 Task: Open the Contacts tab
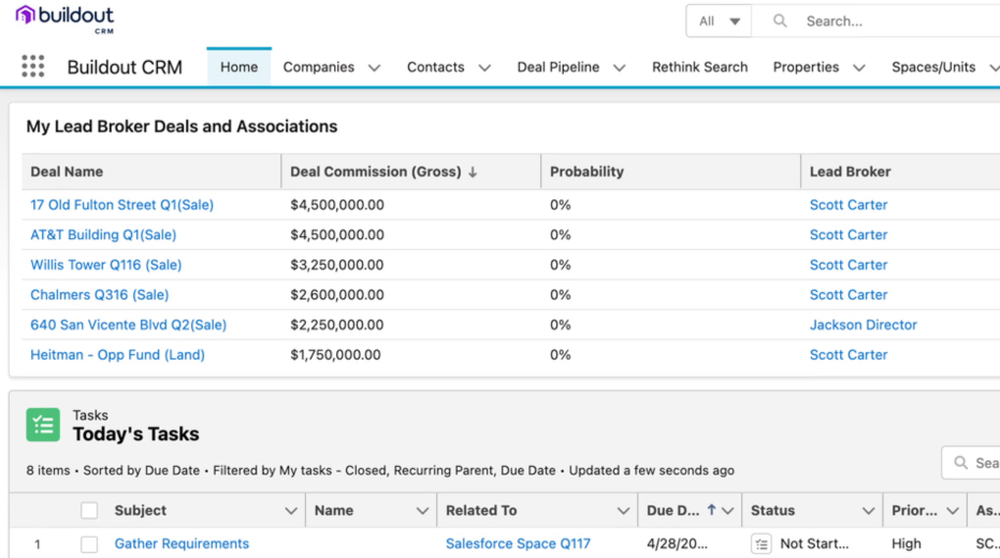click(x=436, y=67)
